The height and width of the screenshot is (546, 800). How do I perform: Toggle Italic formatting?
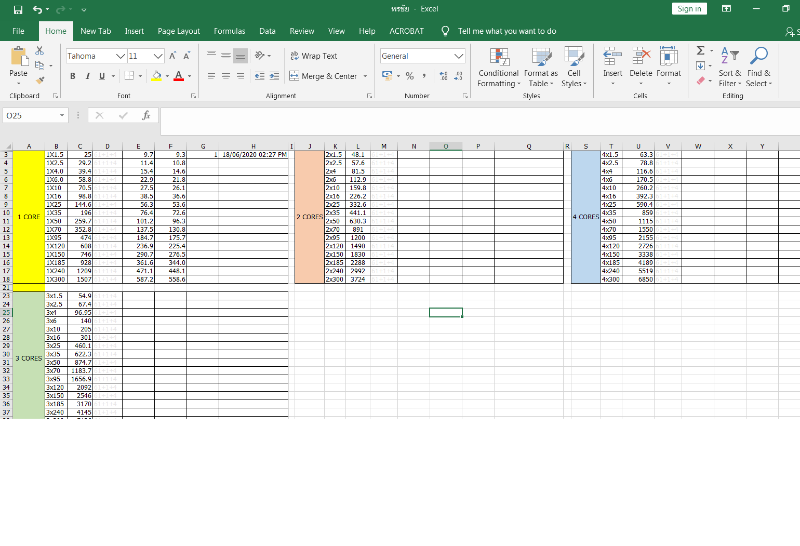87,76
